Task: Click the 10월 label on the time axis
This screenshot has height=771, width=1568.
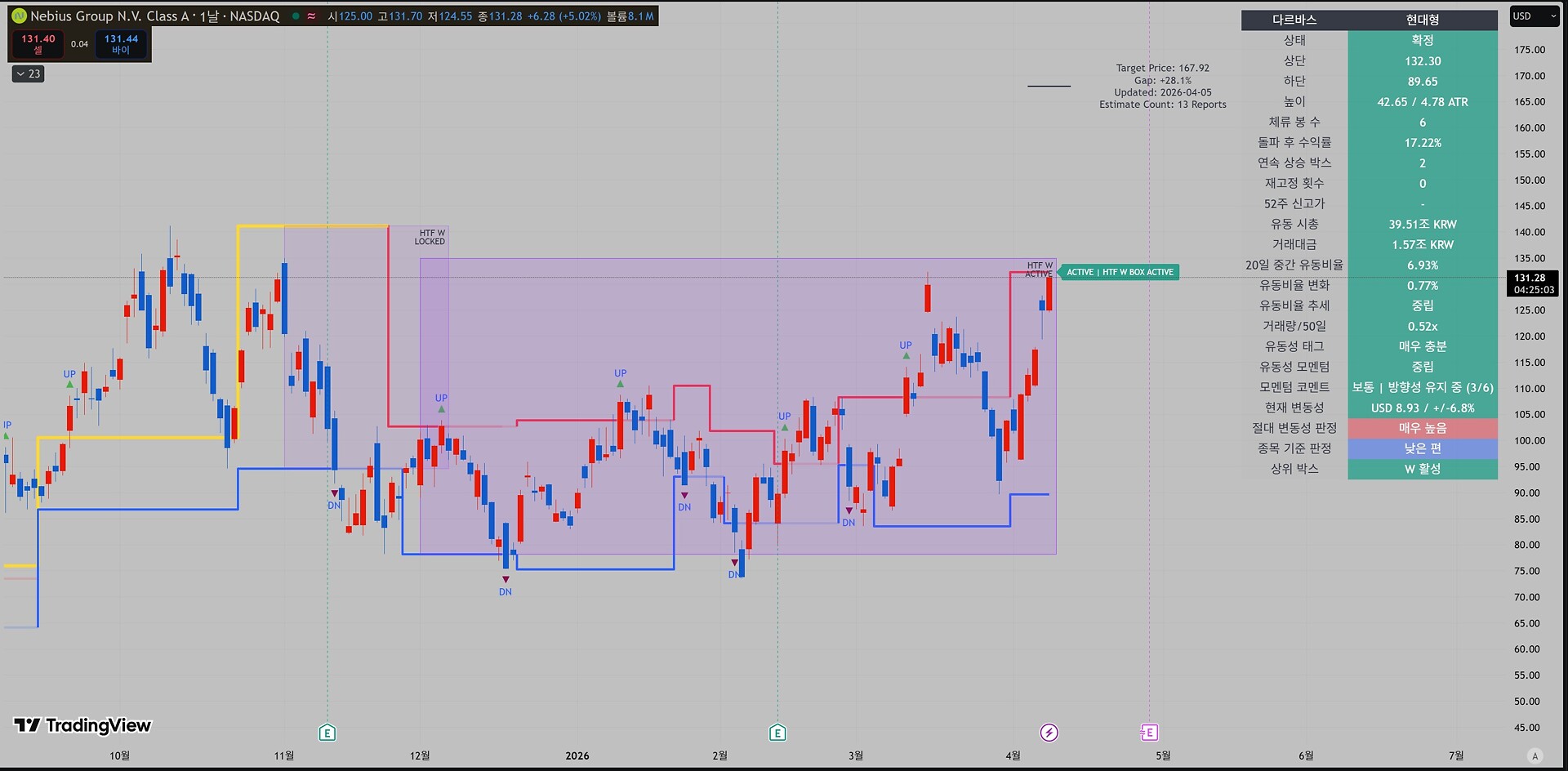Action: (x=120, y=756)
